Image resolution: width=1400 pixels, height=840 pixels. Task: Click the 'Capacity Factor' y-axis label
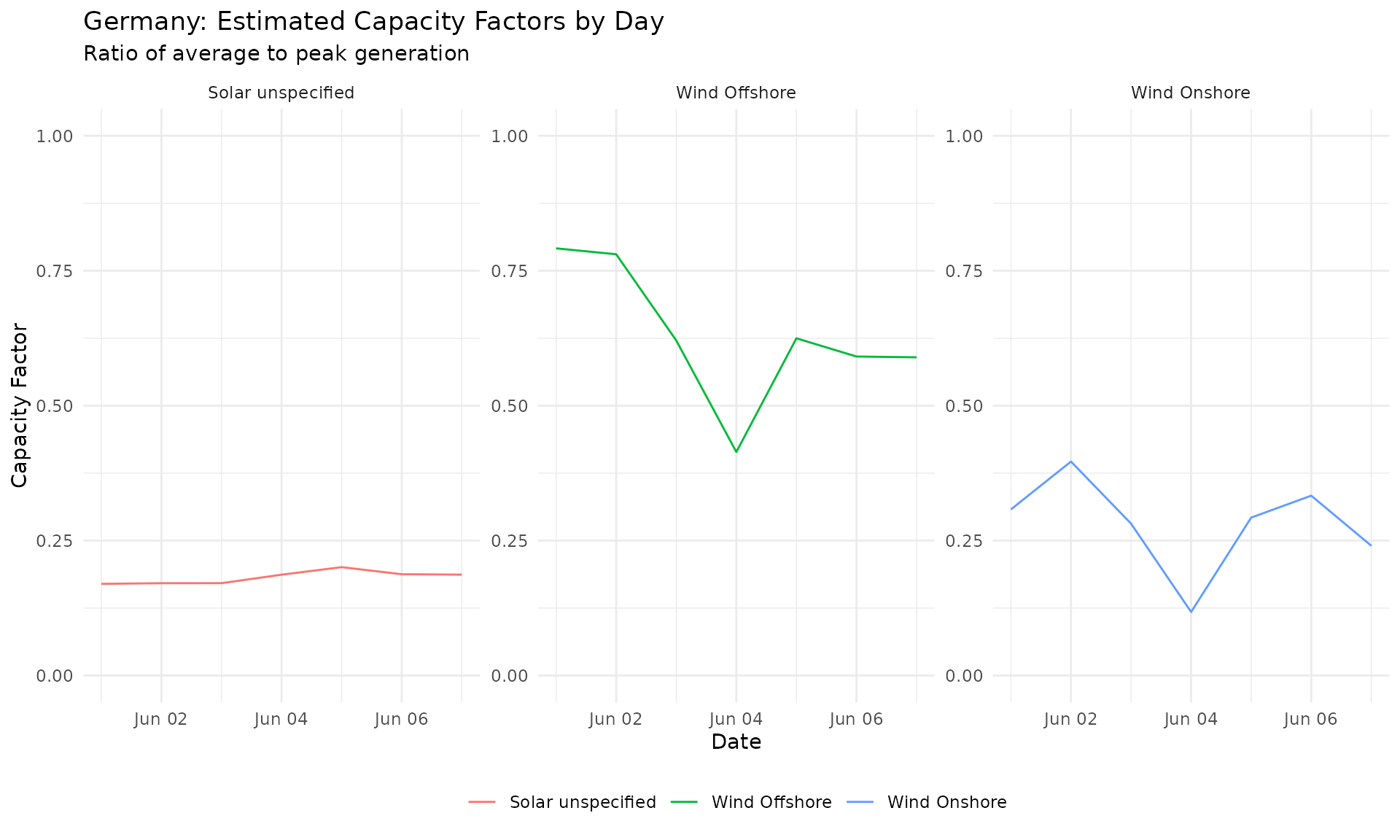tap(20, 405)
